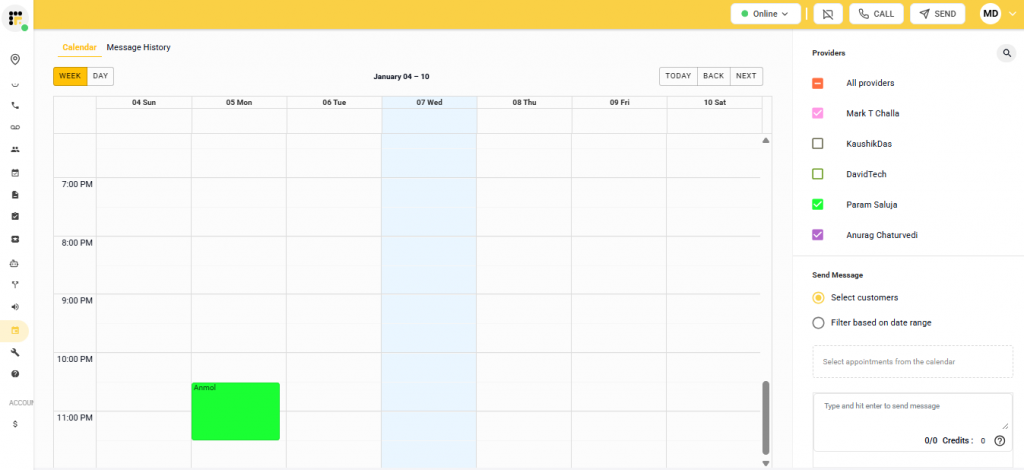Select the DAY view
The image size is (1024, 470).
click(x=101, y=76)
